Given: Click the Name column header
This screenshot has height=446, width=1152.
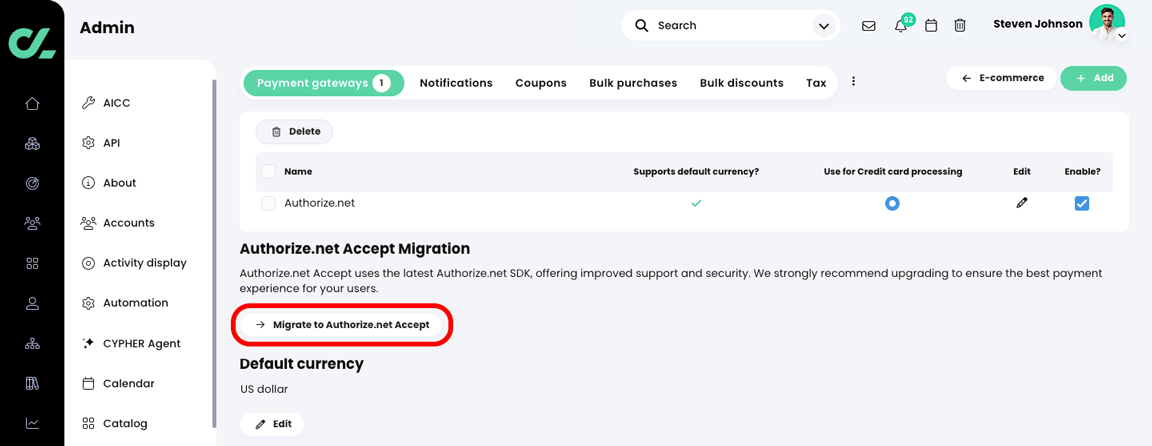Looking at the screenshot, I should (x=298, y=171).
